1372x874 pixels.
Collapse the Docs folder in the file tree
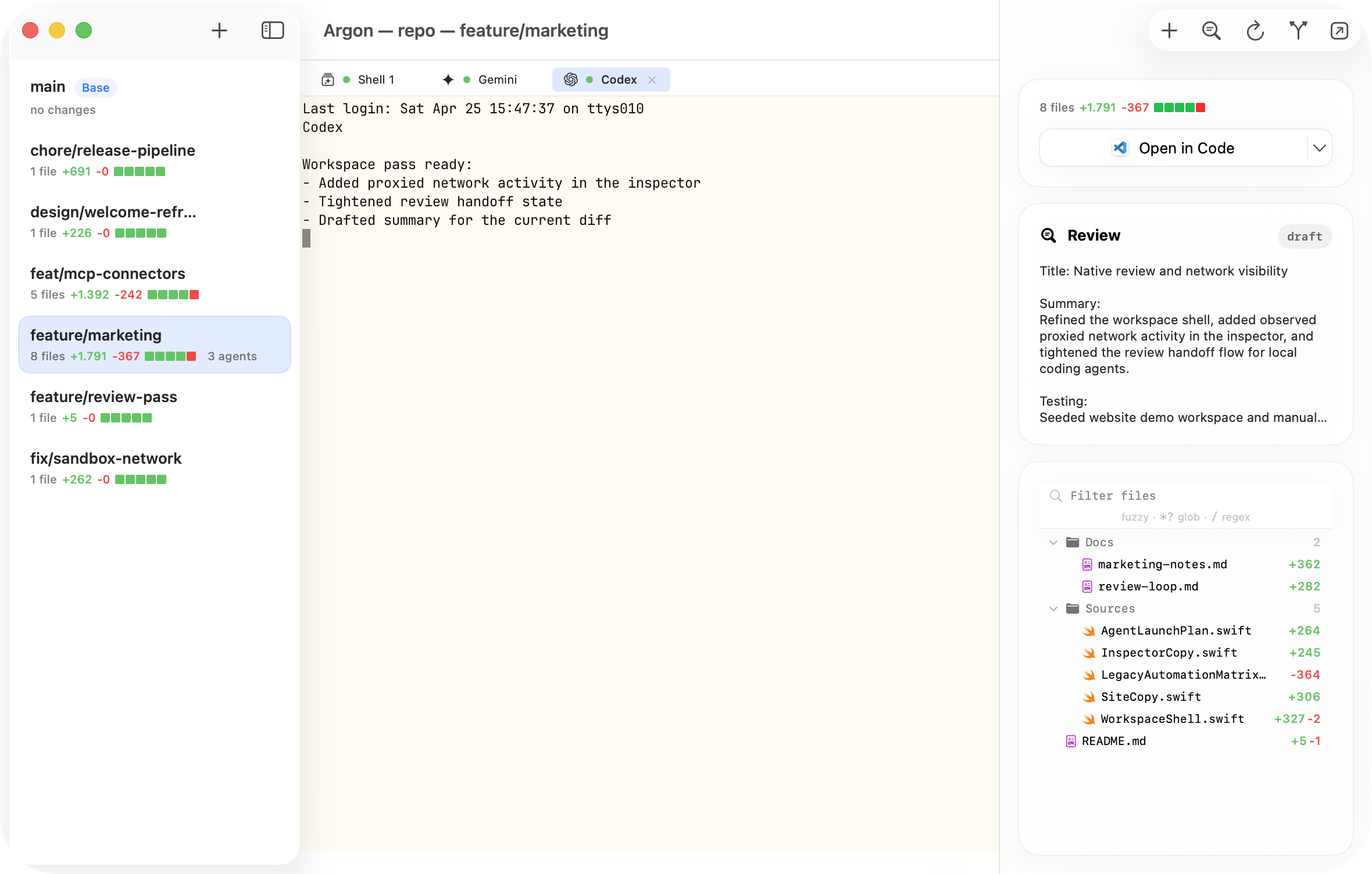1052,542
